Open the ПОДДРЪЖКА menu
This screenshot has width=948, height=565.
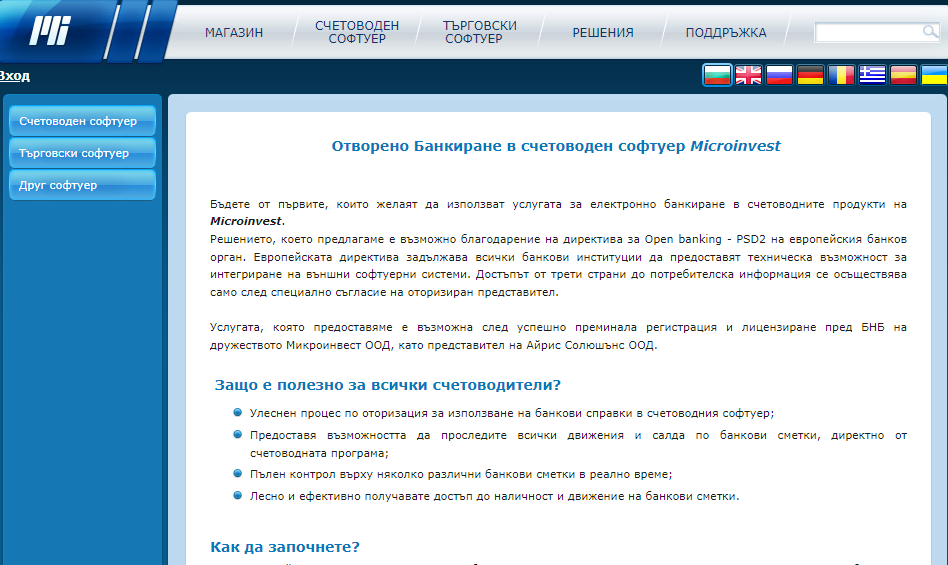click(726, 33)
